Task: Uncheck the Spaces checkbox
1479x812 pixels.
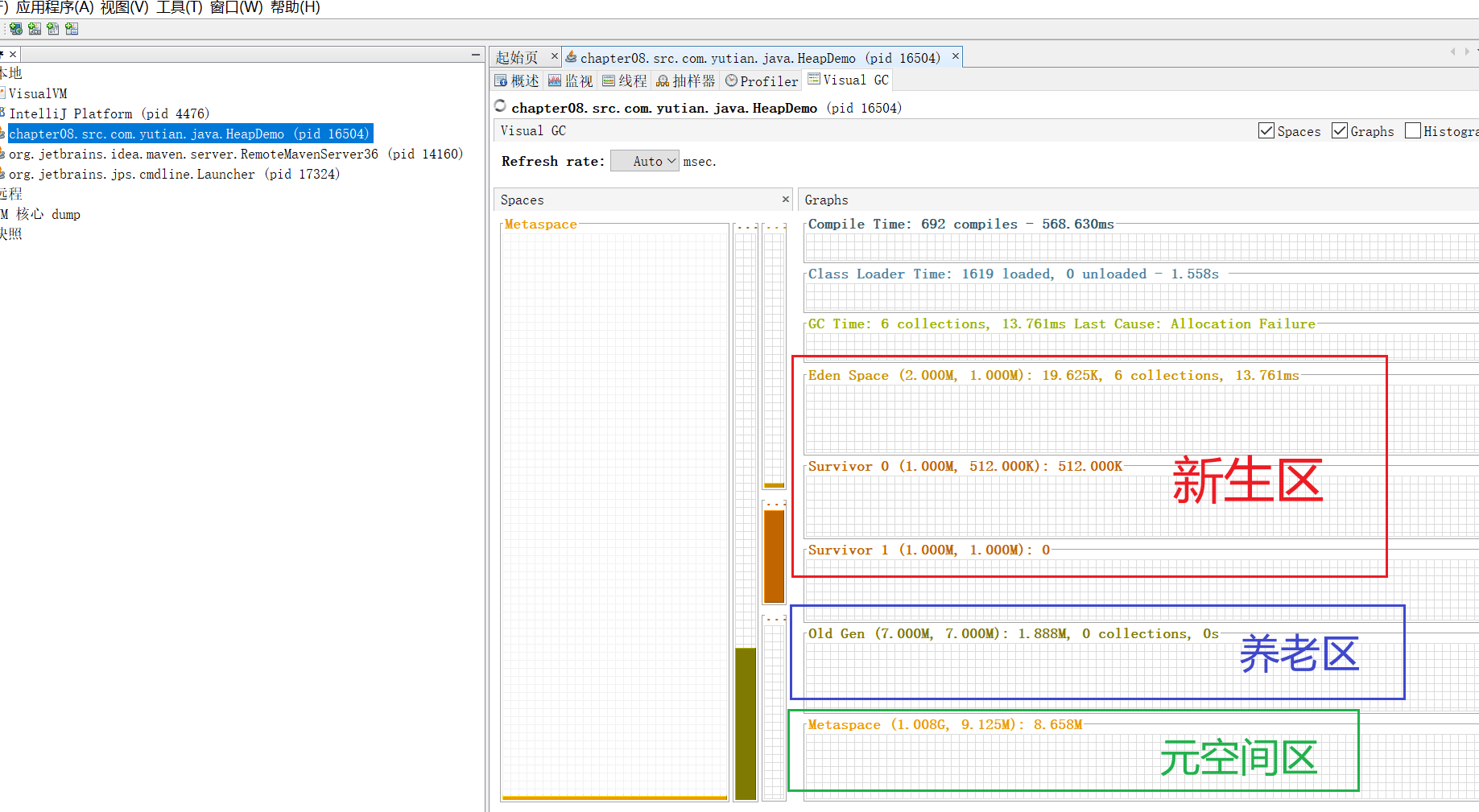Action: point(1266,131)
